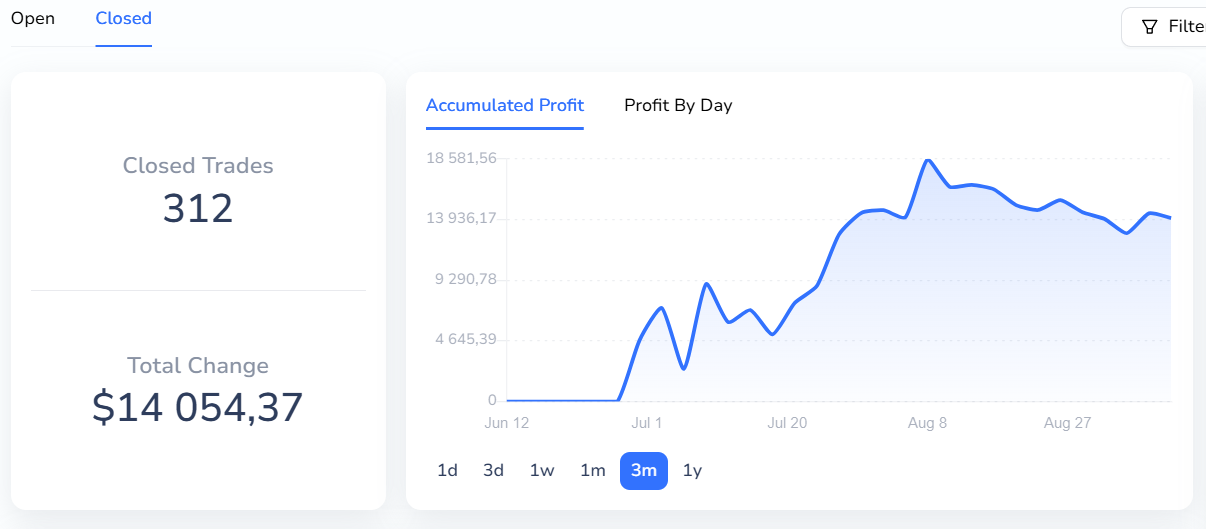Click the 18 581,56 y-axis label

click(x=461, y=159)
